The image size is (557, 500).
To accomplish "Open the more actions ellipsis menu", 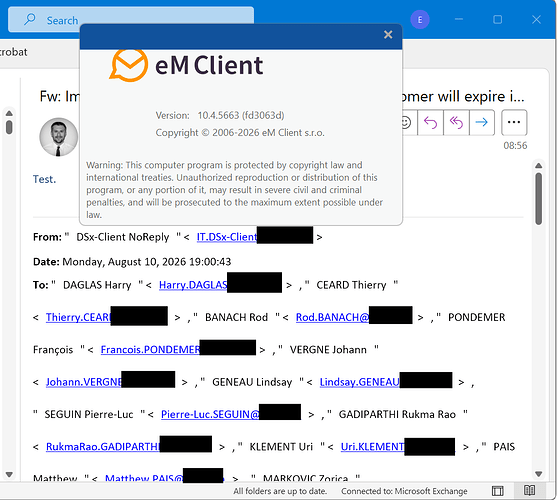I will coord(514,123).
